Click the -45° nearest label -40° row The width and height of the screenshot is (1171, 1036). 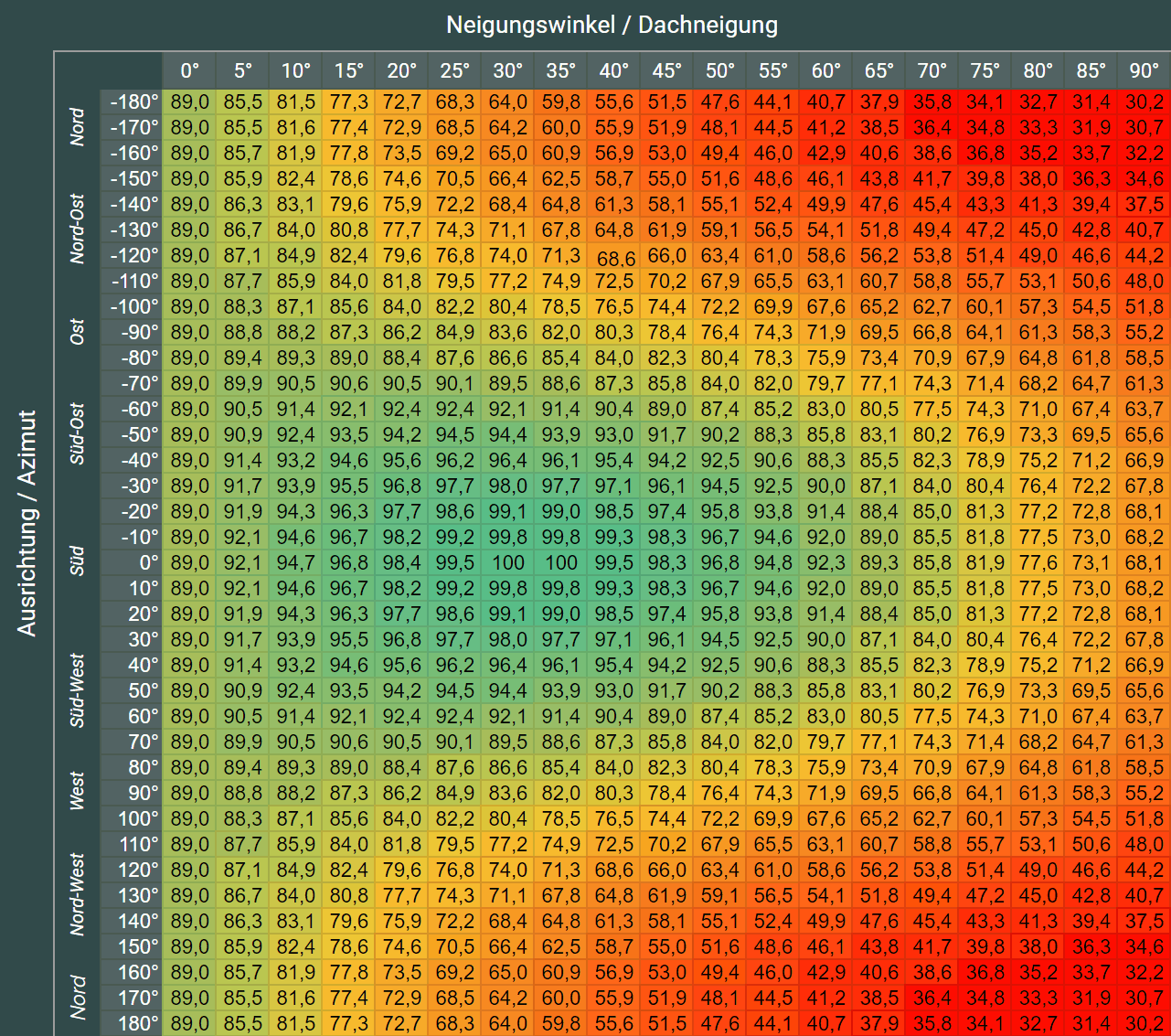pos(132,460)
